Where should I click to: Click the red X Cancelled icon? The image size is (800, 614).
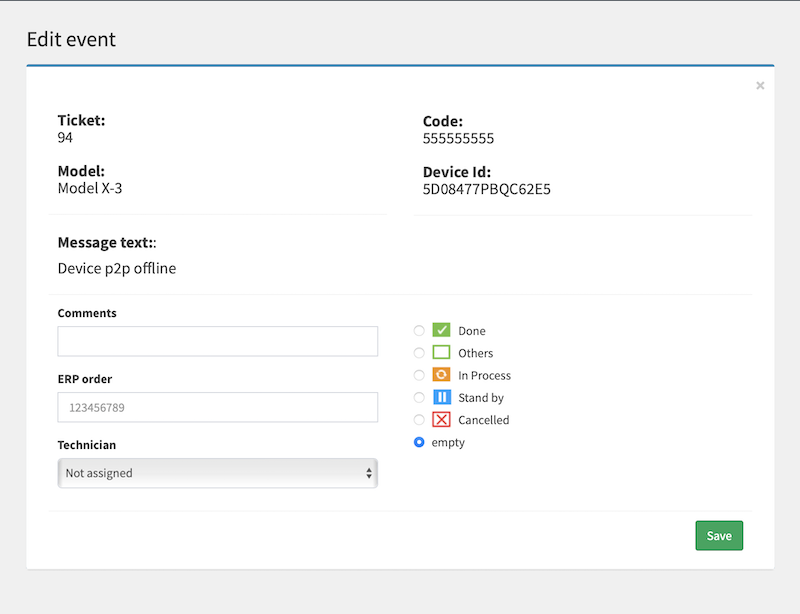[x=441, y=420]
